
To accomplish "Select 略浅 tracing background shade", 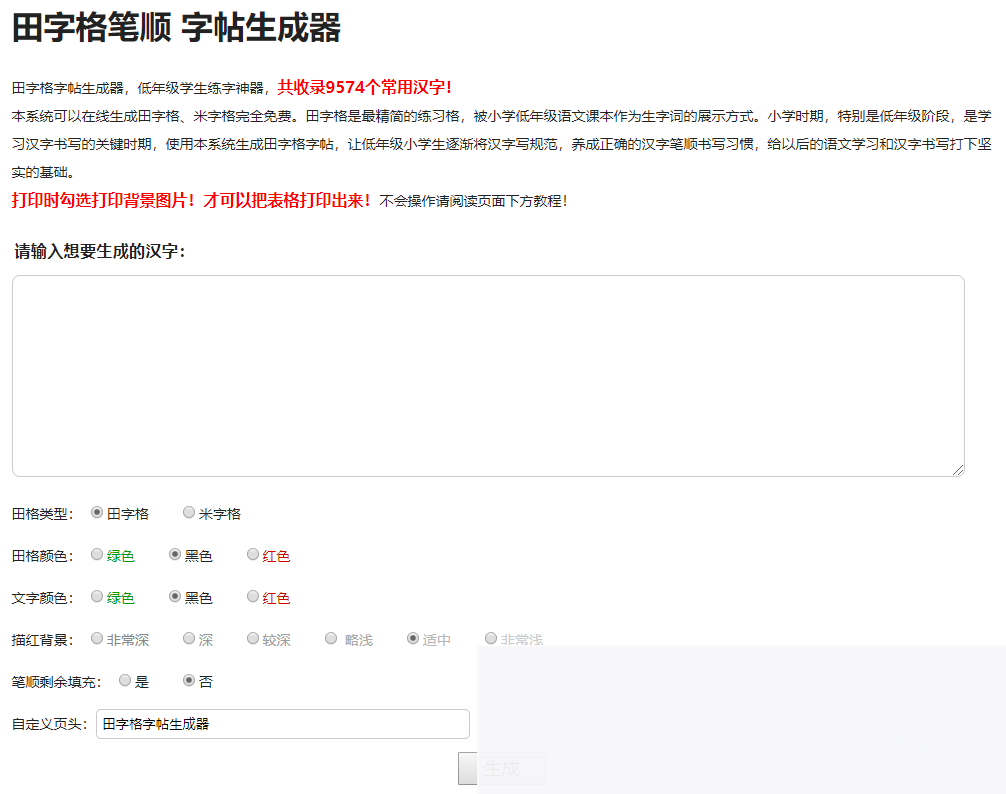I will point(330,638).
